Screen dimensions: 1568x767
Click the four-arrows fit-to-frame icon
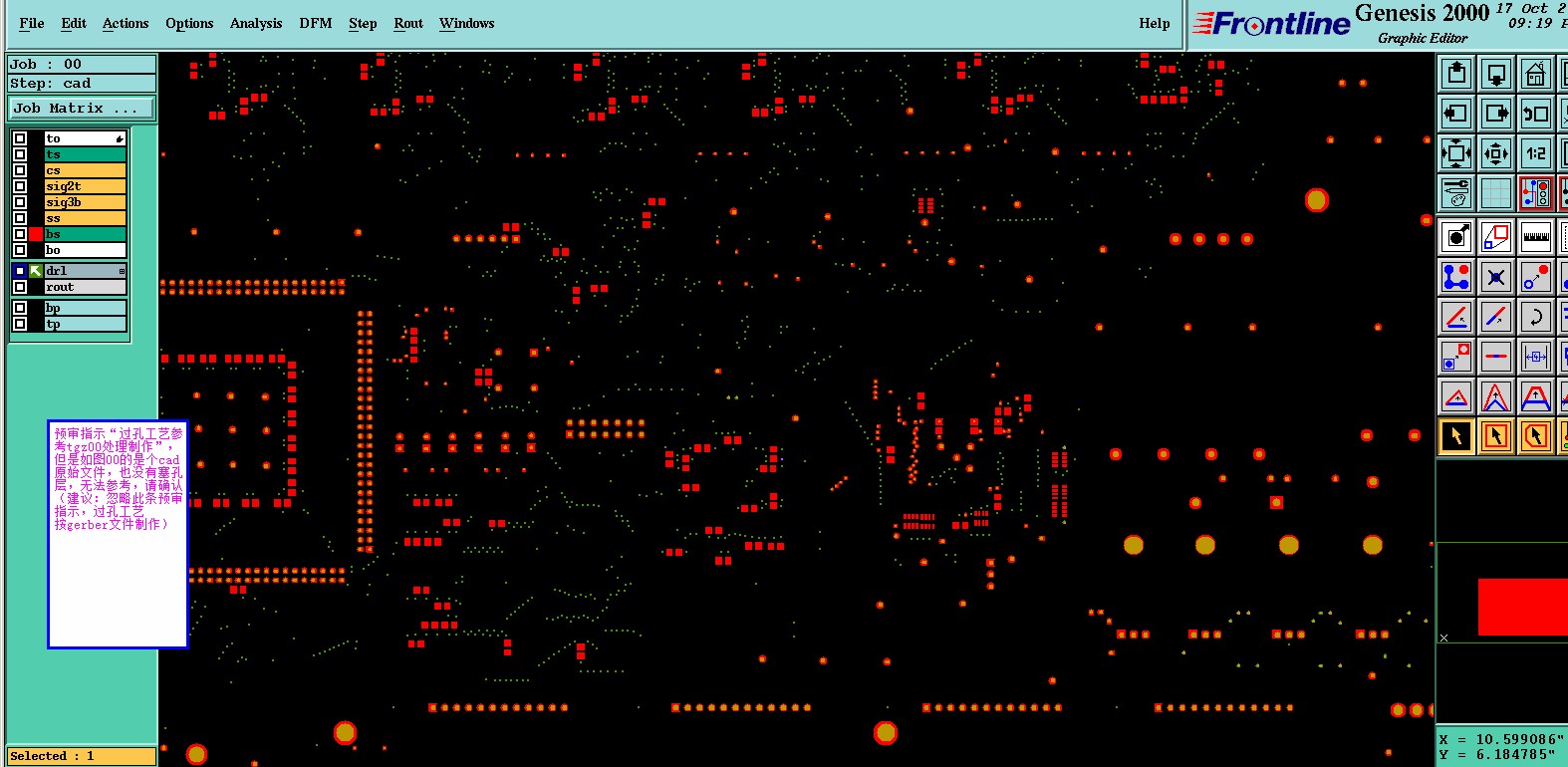[x=1456, y=153]
